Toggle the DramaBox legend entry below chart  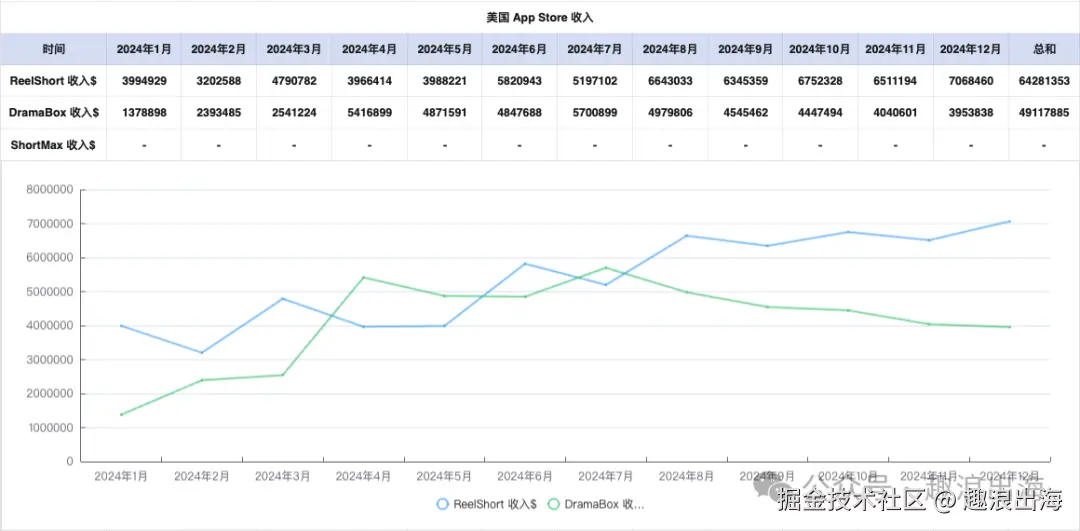[x=596, y=504]
